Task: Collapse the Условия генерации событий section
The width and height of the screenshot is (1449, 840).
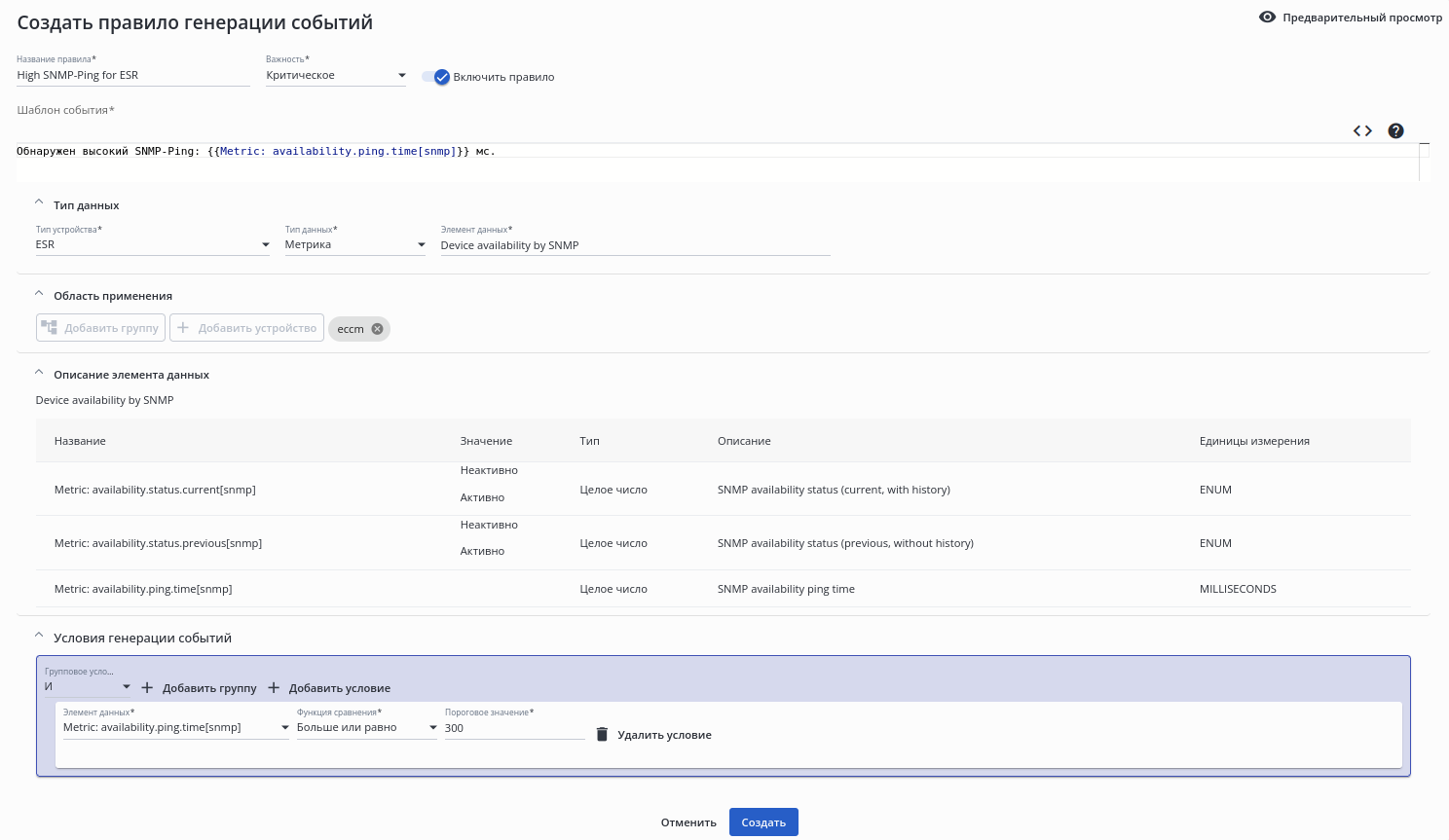Action: [x=39, y=637]
